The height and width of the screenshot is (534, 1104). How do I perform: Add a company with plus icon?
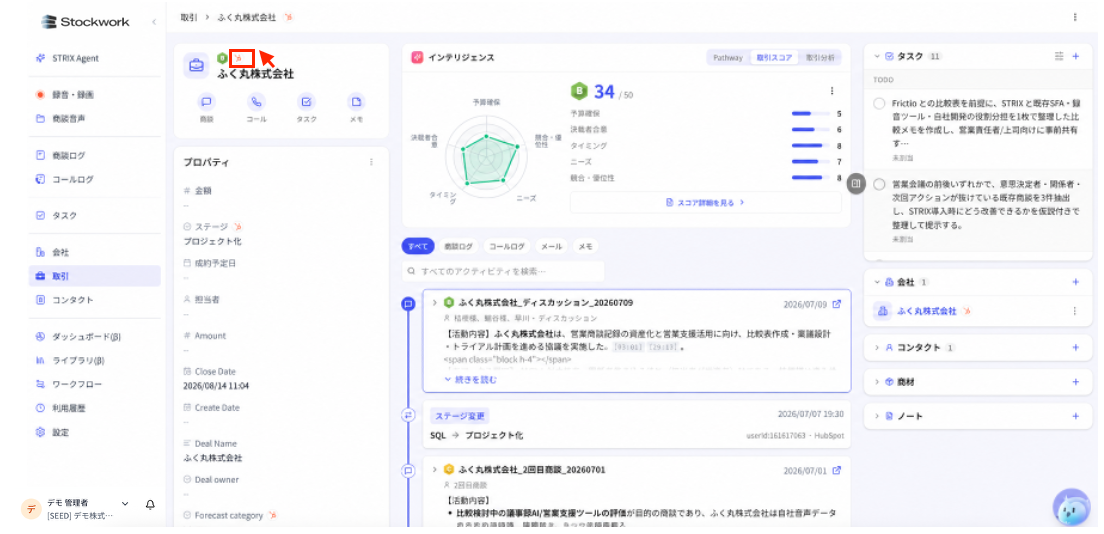point(1076,282)
